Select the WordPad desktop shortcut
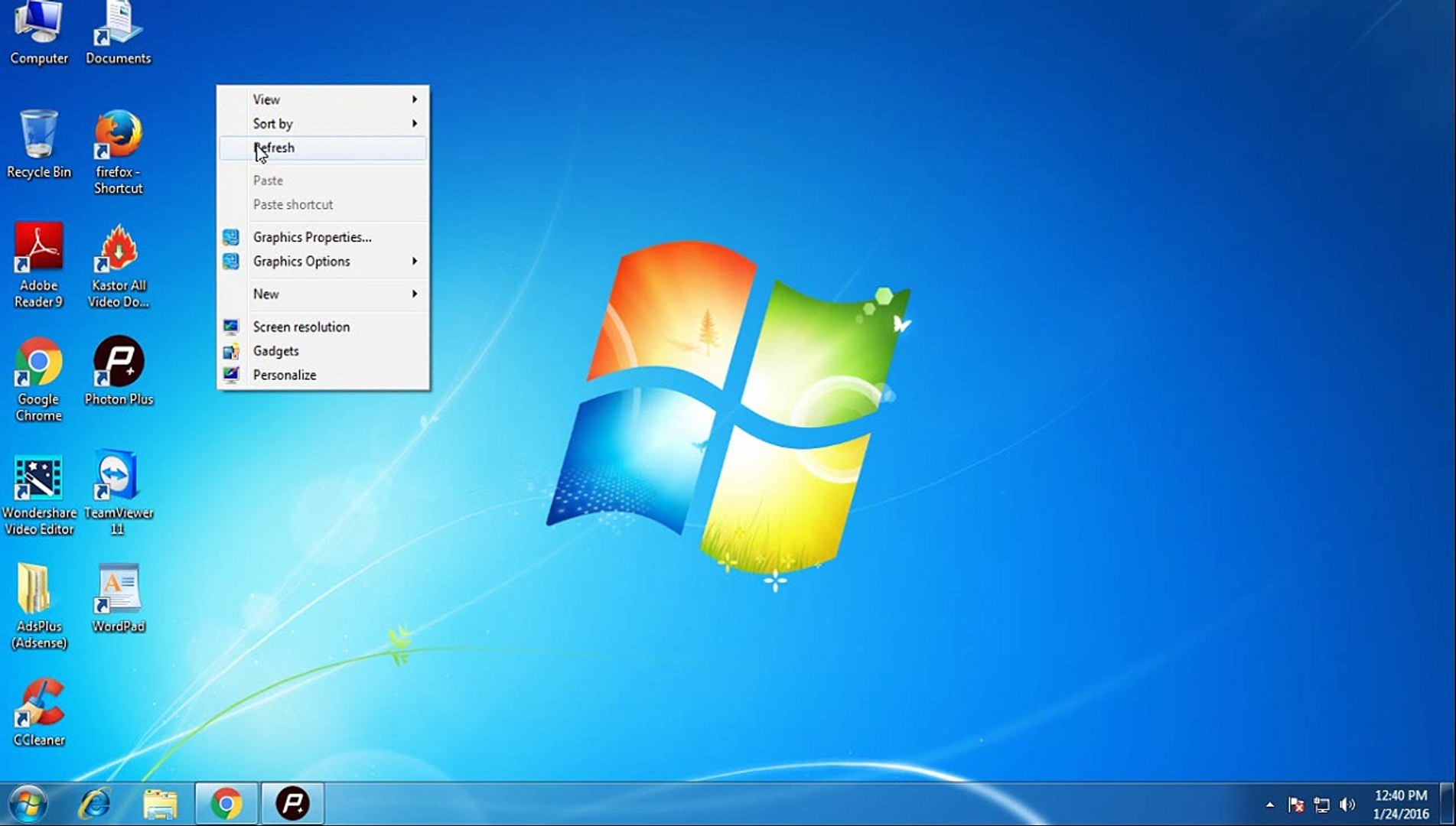This screenshot has height=826, width=1456. [118, 599]
